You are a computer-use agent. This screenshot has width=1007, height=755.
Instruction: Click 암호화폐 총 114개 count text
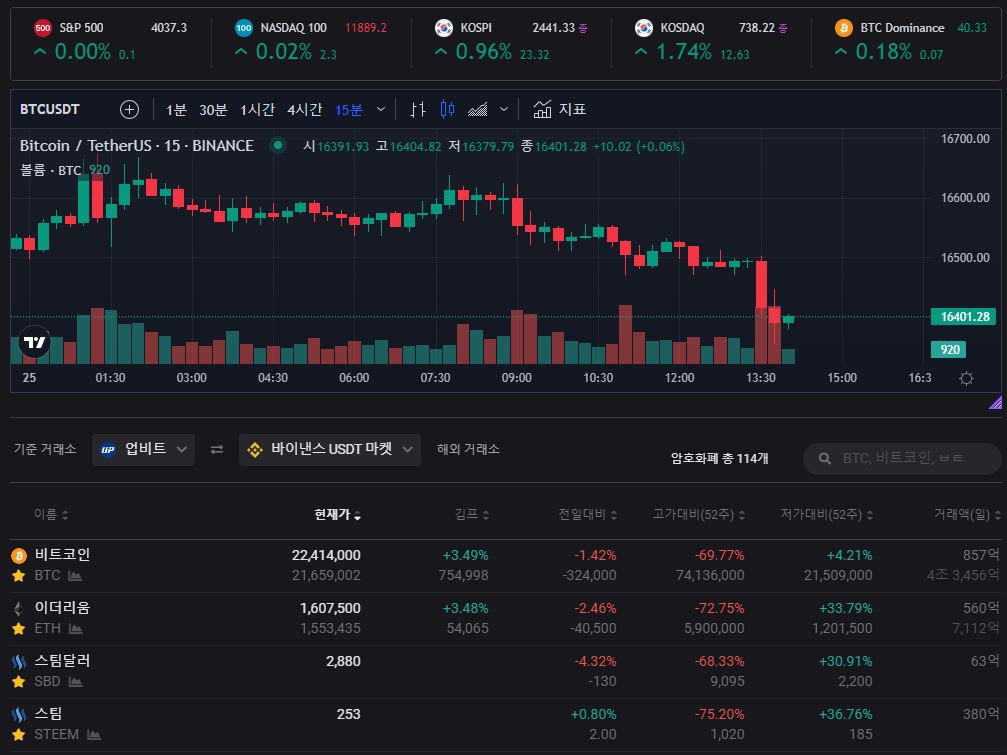(719, 458)
